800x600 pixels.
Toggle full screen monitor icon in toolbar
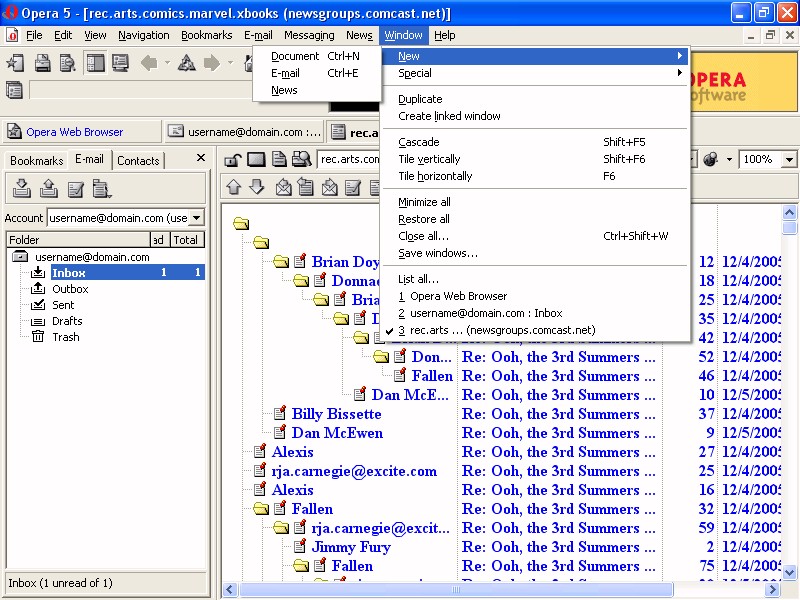(120, 63)
